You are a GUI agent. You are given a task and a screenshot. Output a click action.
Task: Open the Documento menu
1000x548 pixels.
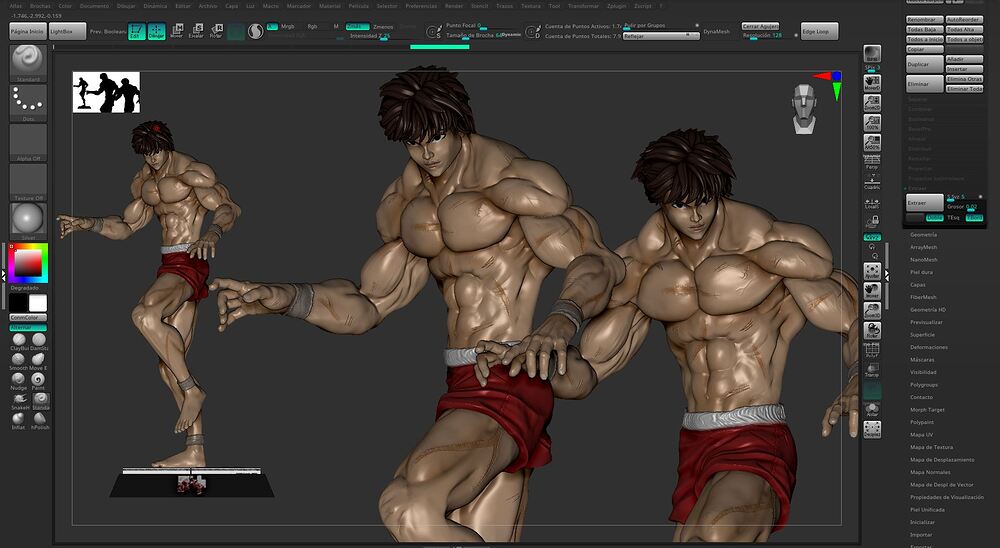(x=94, y=6)
